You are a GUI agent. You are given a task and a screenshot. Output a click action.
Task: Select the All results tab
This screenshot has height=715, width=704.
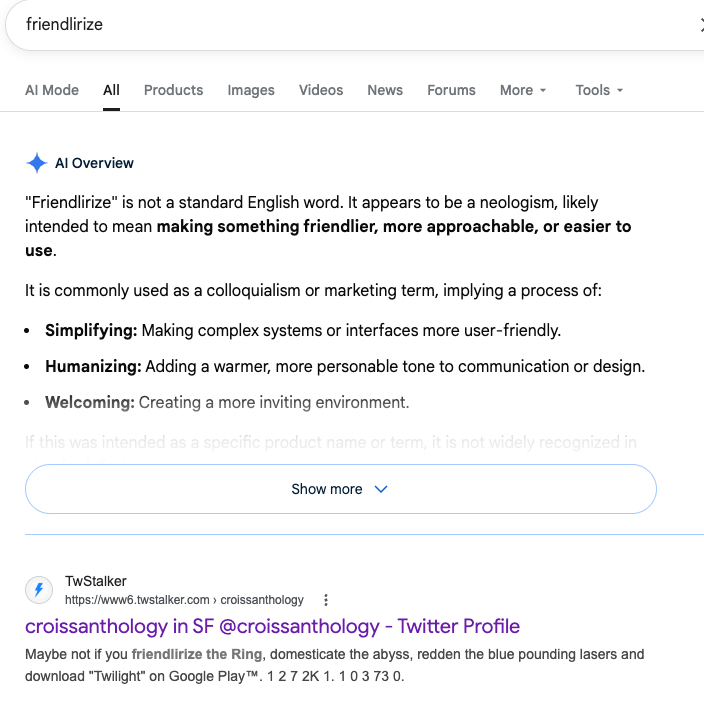pyautogui.click(x=111, y=90)
